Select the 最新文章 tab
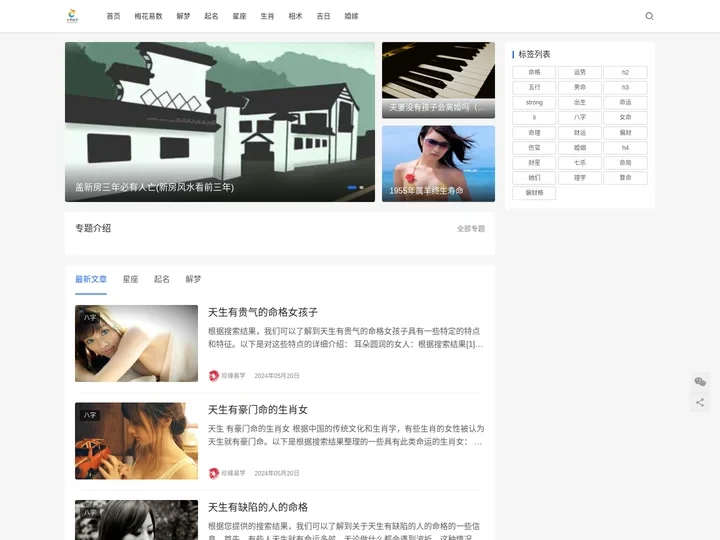 click(91, 279)
